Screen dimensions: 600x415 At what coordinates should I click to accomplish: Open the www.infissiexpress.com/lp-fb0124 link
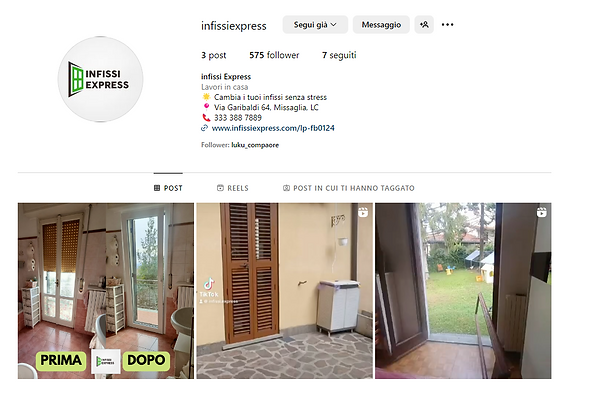coord(273,128)
